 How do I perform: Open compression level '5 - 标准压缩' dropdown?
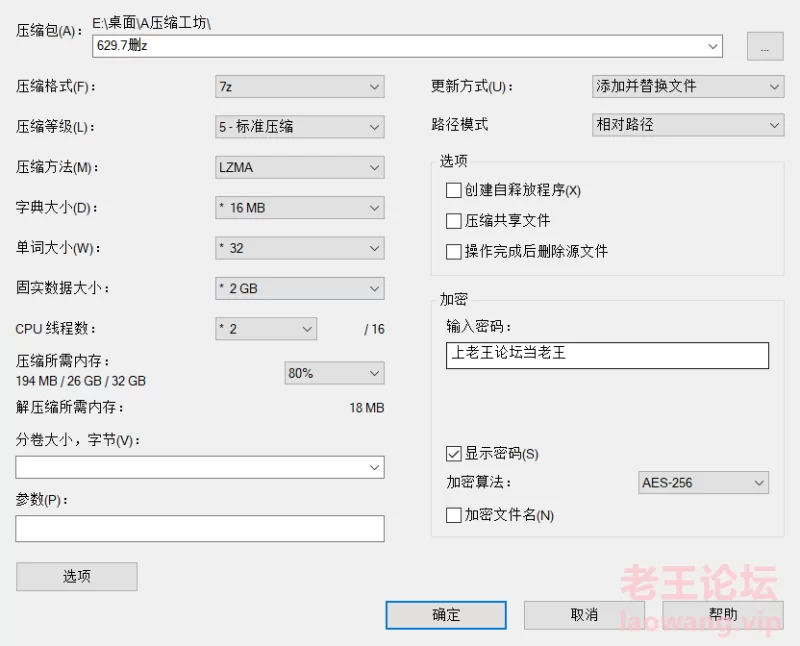(299, 127)
